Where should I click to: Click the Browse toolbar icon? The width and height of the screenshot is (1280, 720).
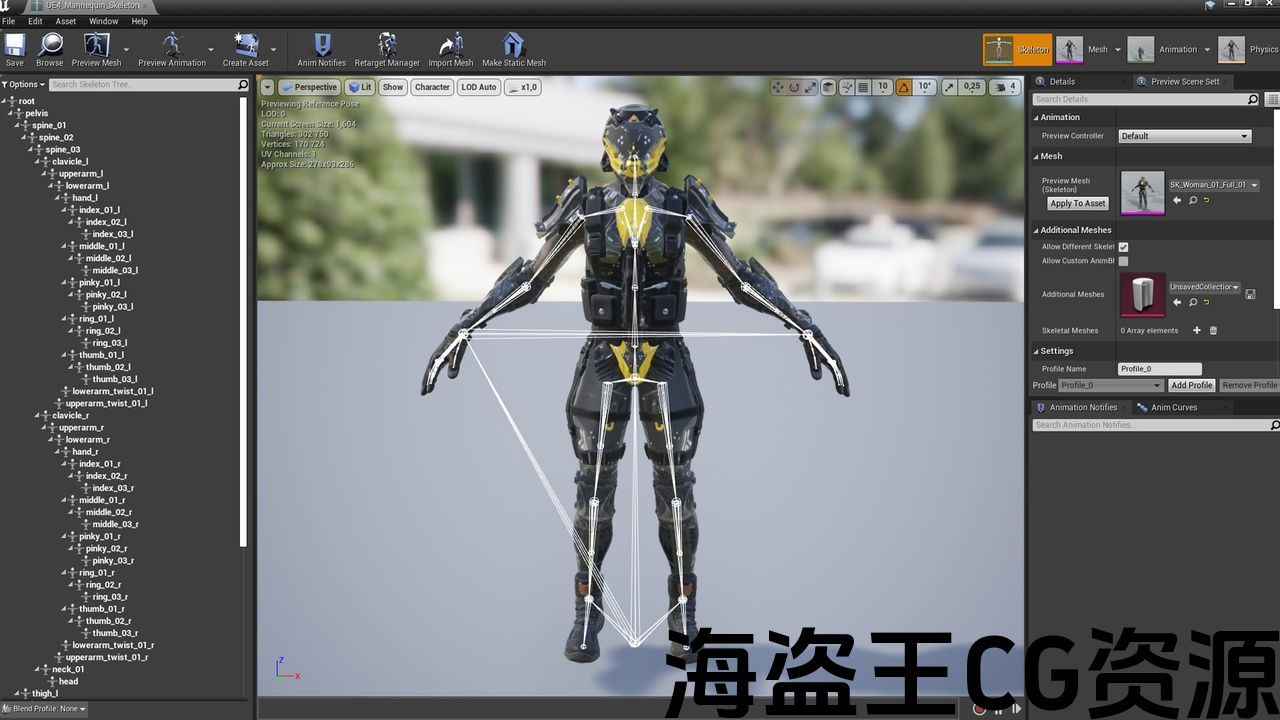tap(50, 49)
